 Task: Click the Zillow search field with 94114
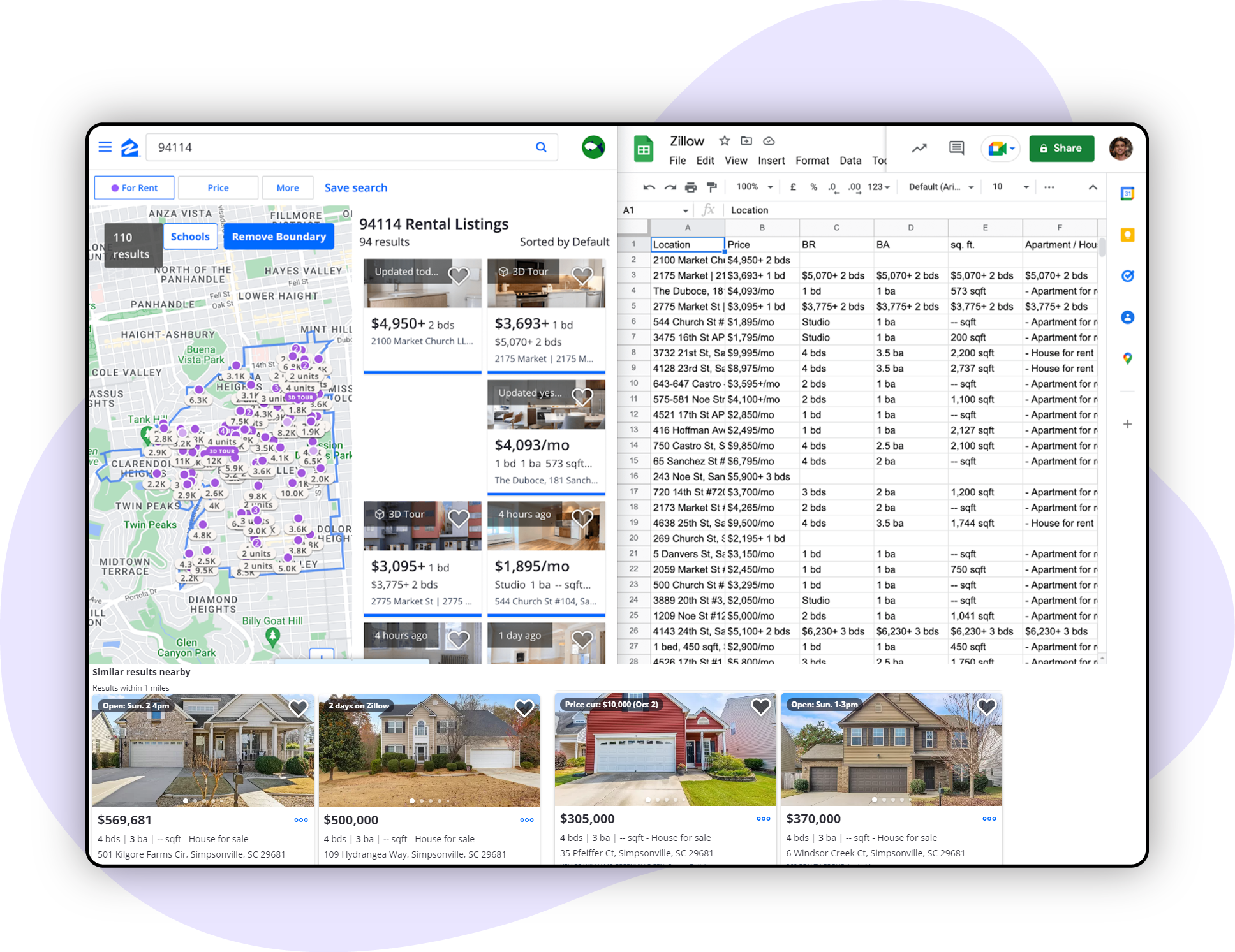pos(351,147)
